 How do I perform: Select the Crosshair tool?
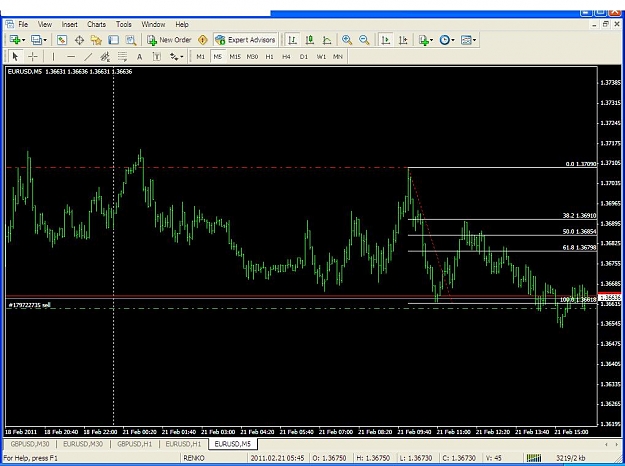(x=33, y=57)
